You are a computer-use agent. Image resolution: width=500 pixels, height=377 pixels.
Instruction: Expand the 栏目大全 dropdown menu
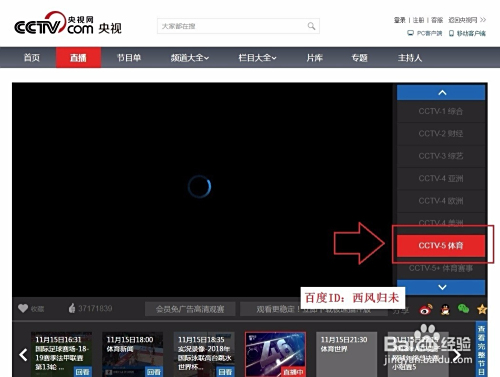pyautogui.click(x=257, y=58)
